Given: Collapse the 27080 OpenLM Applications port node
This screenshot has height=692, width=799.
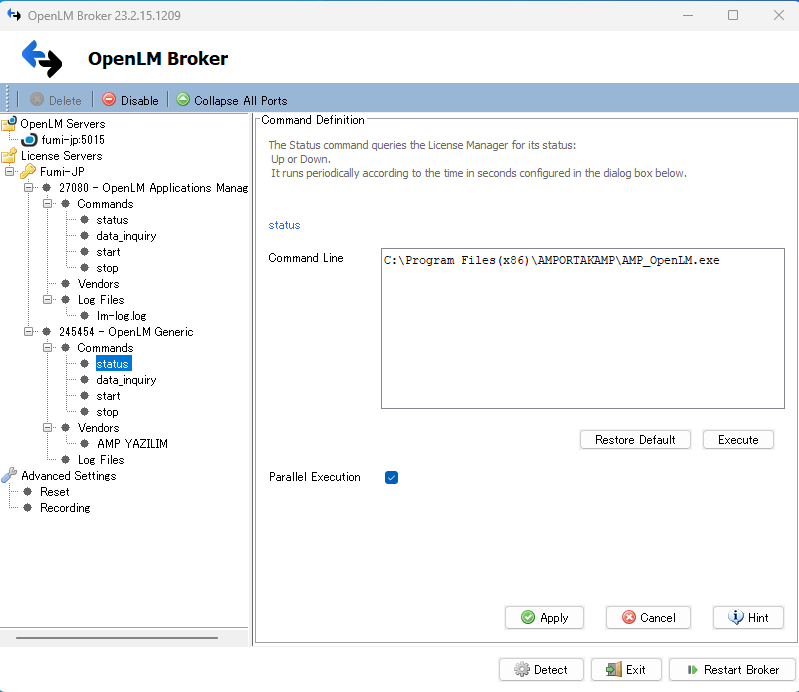Looking at the screenshot, I should click(x=29, y=188).
